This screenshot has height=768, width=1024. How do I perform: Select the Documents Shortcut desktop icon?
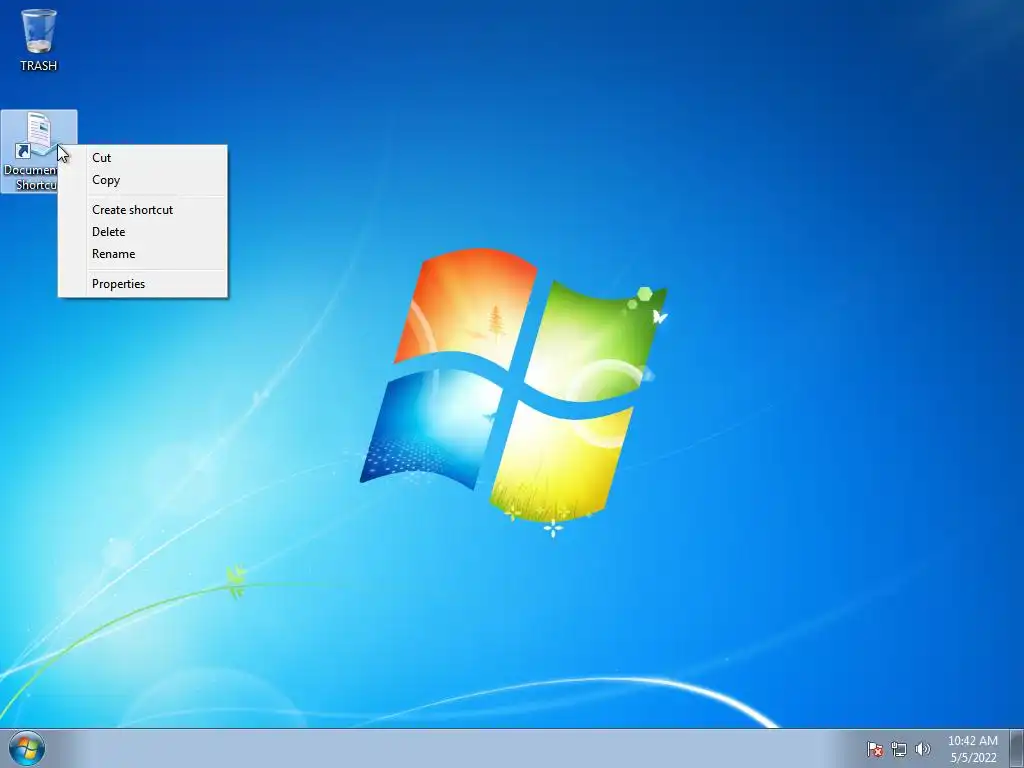[39, 152]
